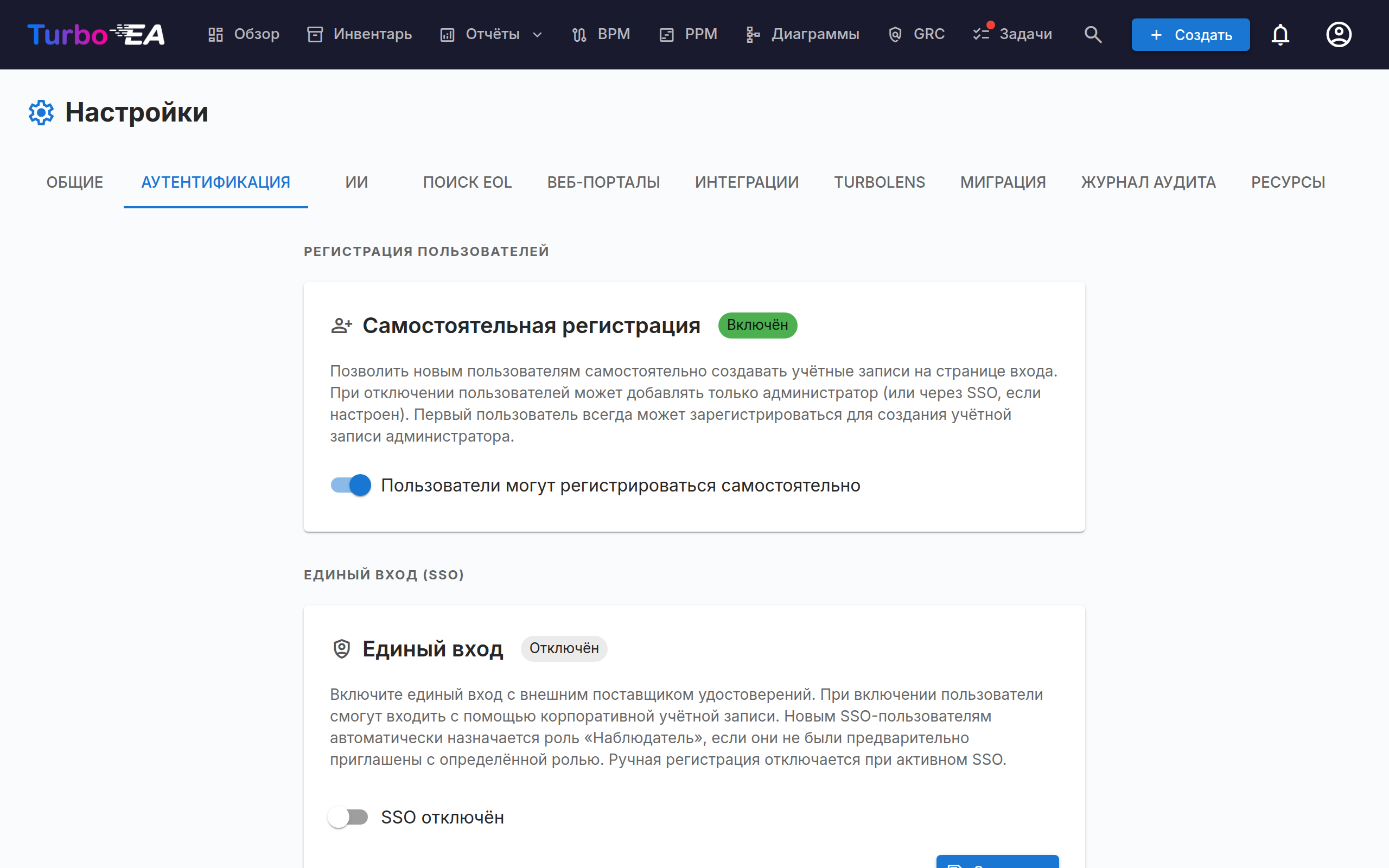
Task: Open the TURBOLENS tab
Action: coord(880,183)
